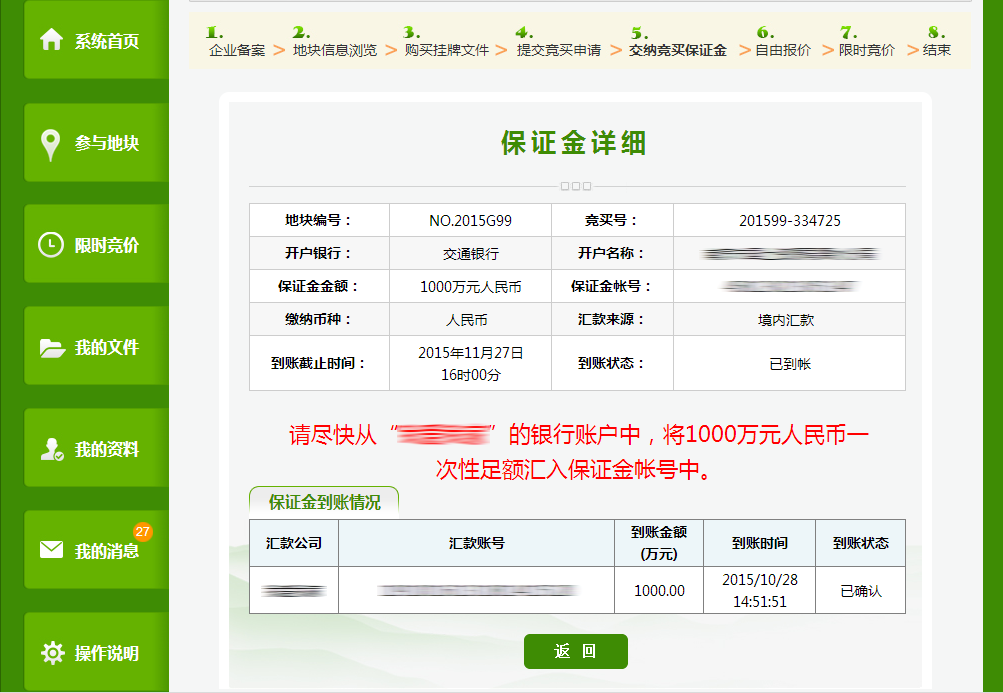
Task: Click the folder icon for 我的文件
Action: pos(51,348)
